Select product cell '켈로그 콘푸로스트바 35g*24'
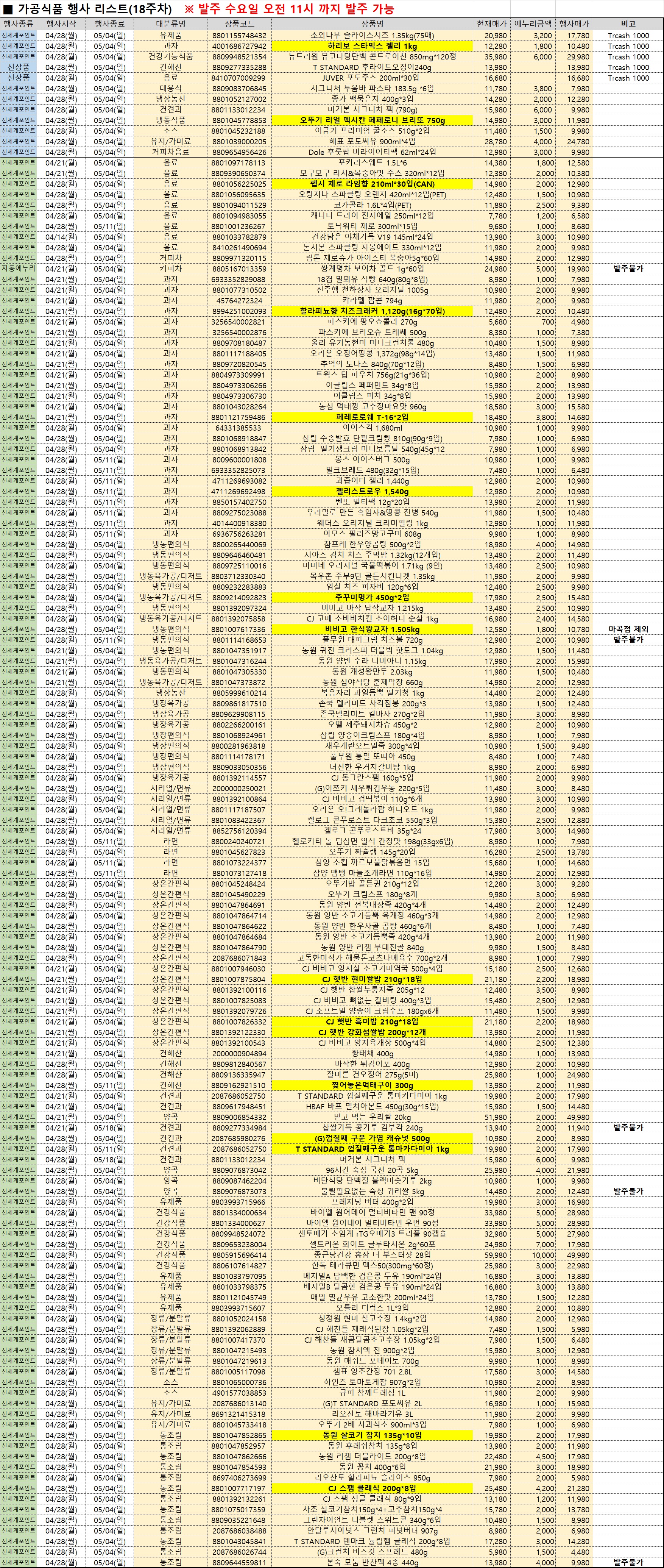 (373, 830)
